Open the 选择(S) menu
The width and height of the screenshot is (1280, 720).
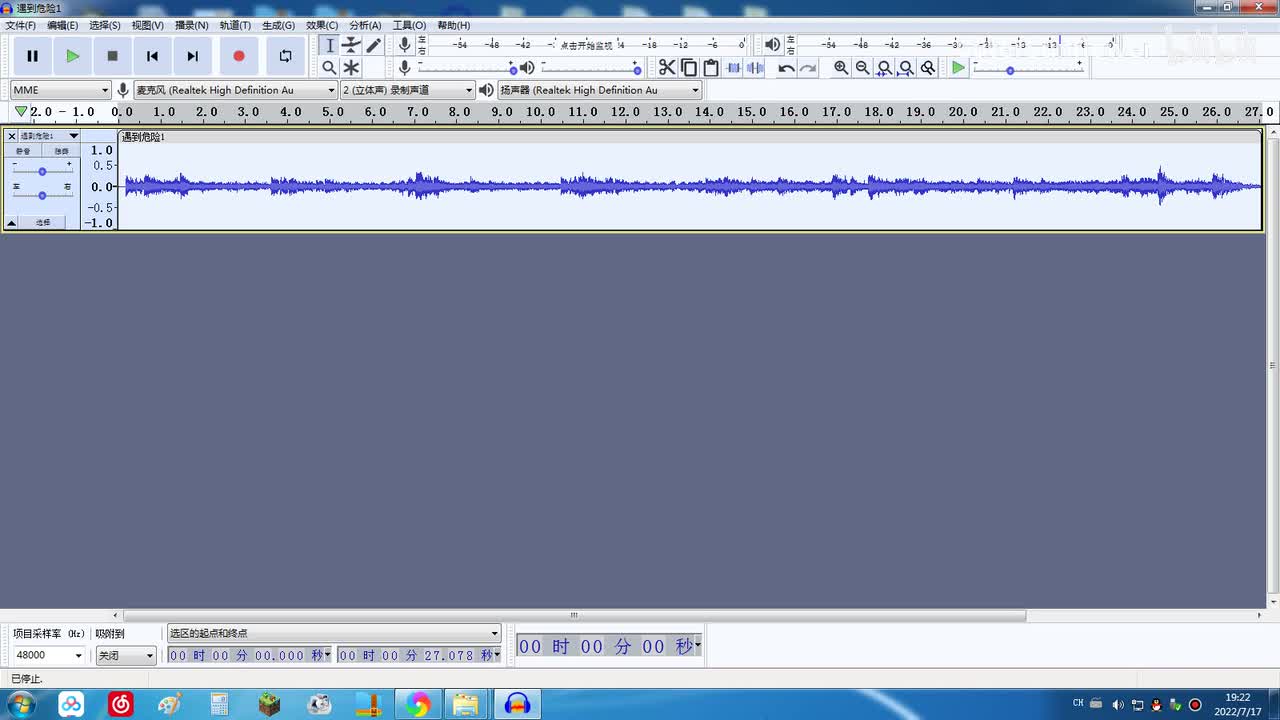pyautogui.click(x=104, y=25)
